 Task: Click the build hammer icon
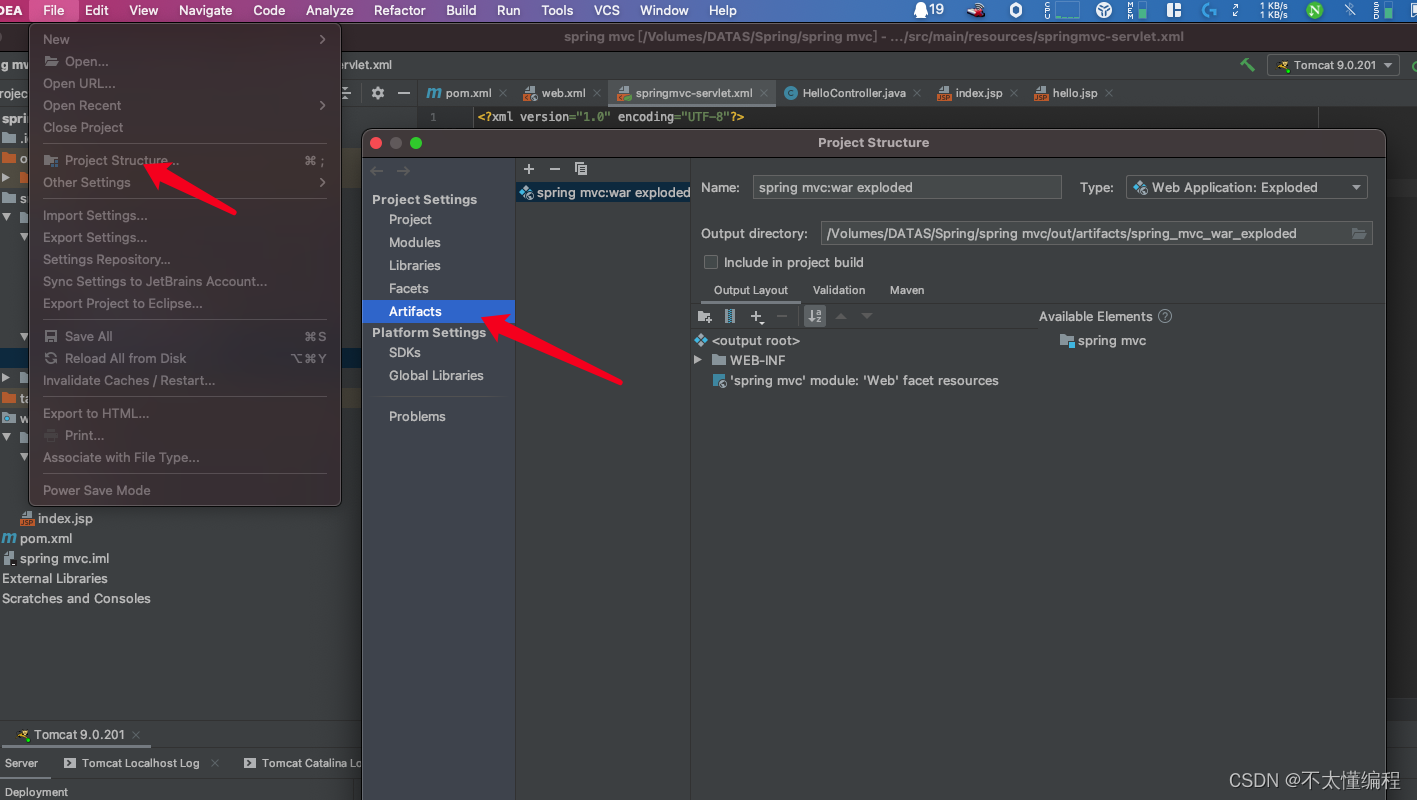(x=1247, y=65)
